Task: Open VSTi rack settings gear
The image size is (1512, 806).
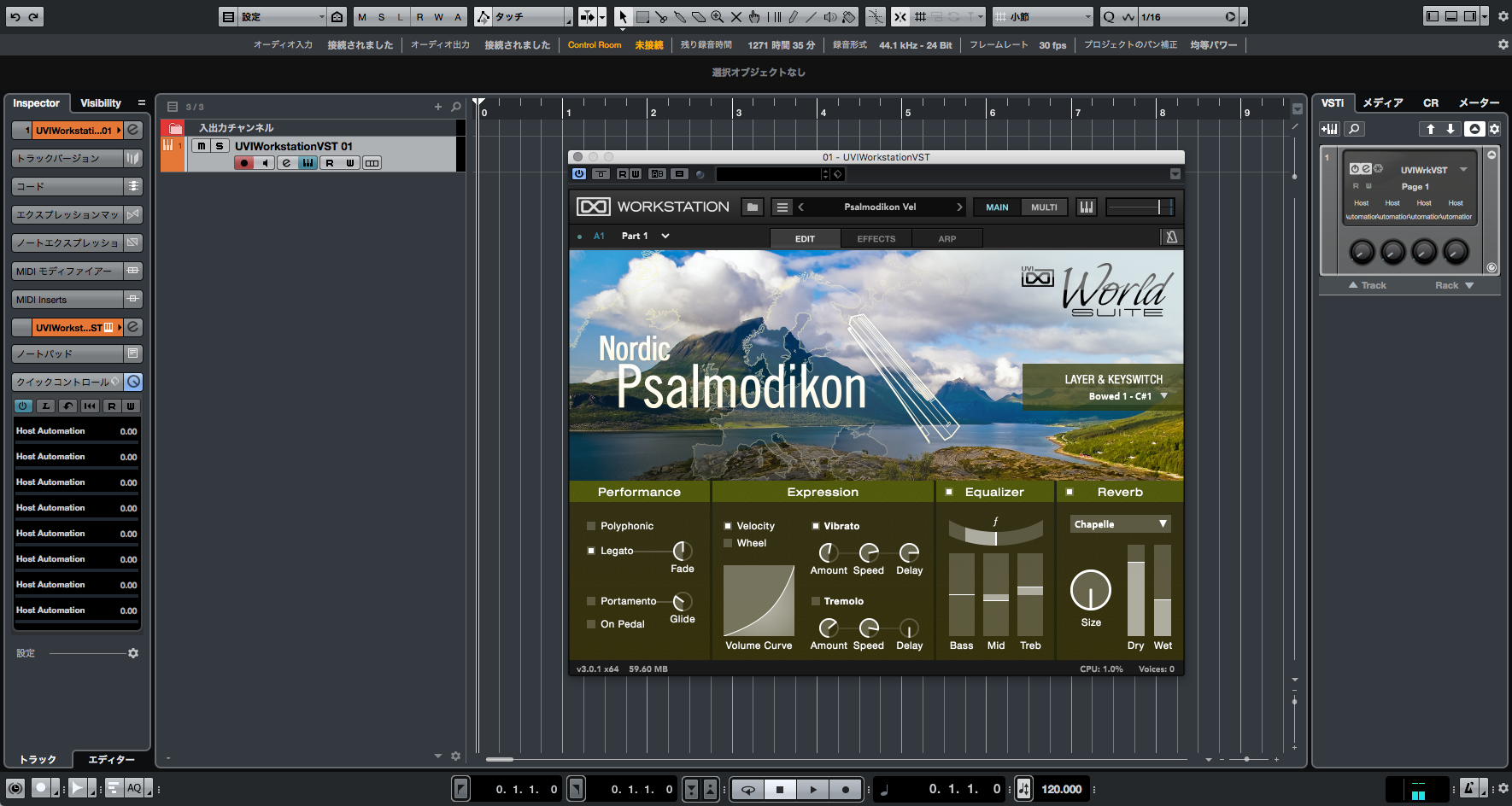Action: coord(1494,129)
